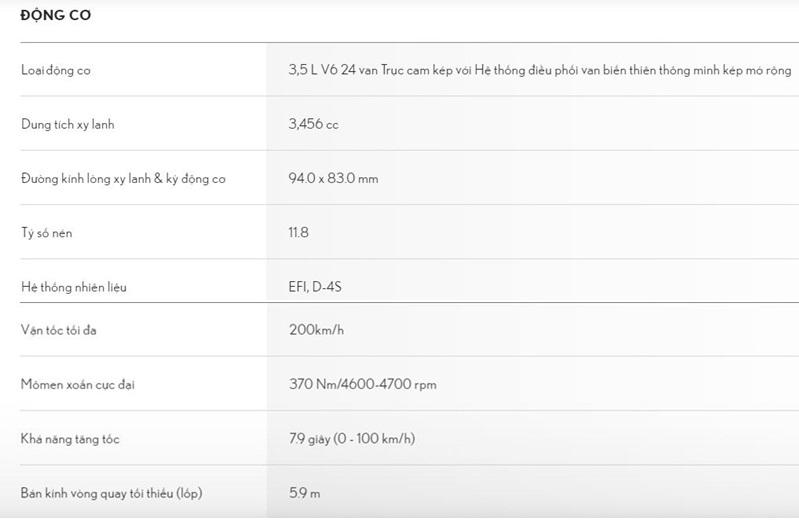Click the 5.9 m turning radius value
Viewport: 799px width, 528px height.
click(305, 493)
